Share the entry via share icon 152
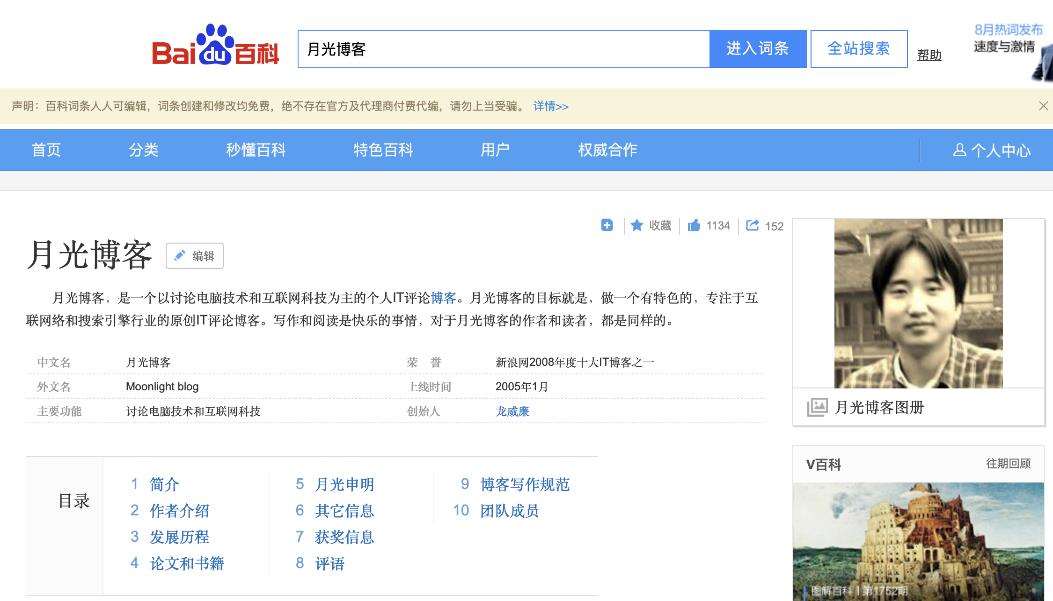The width and height of the screenshot is (1053, 601). 764,226
